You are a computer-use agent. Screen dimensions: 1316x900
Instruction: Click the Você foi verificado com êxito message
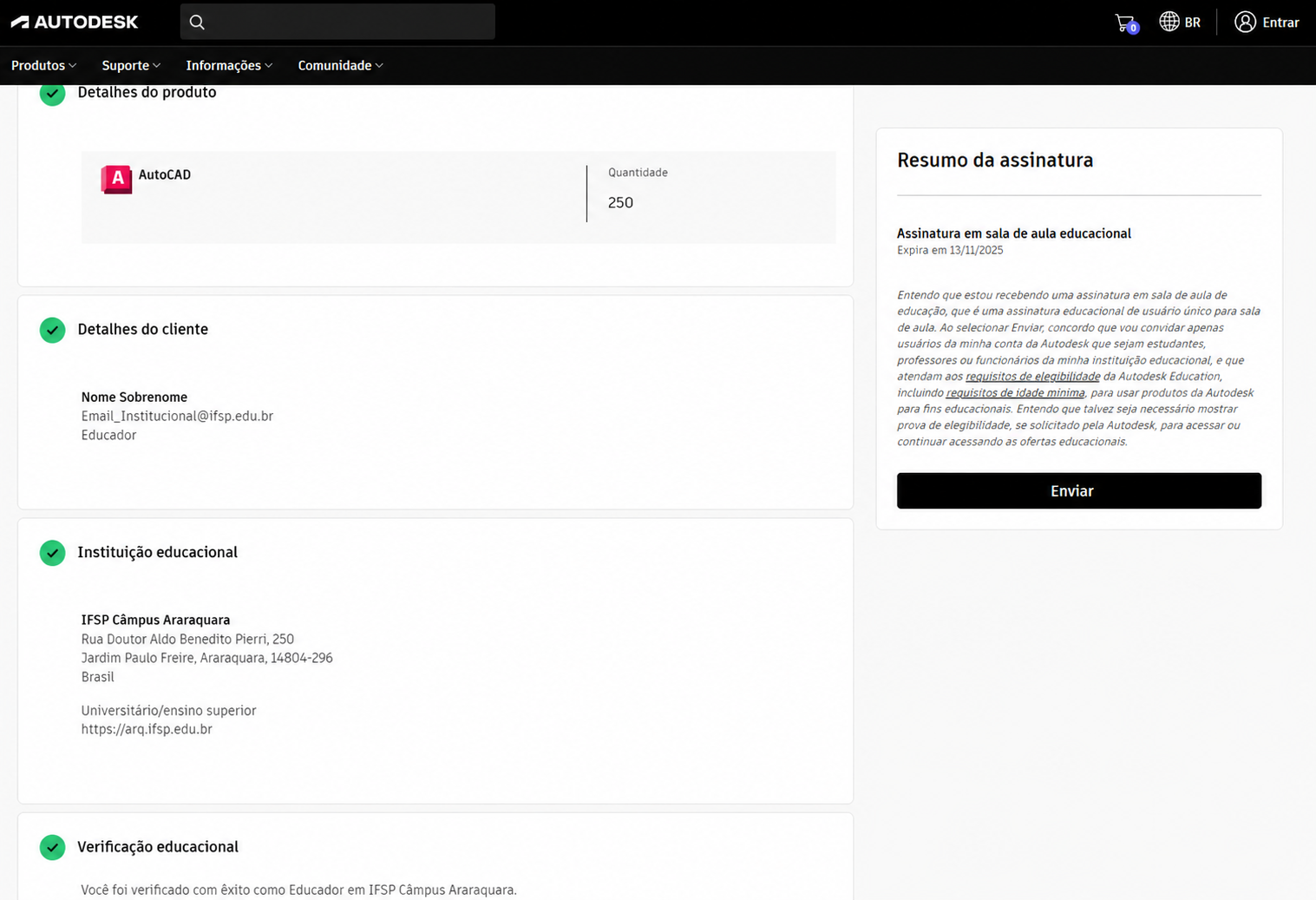pyautogui.click(x=298, y=890)
